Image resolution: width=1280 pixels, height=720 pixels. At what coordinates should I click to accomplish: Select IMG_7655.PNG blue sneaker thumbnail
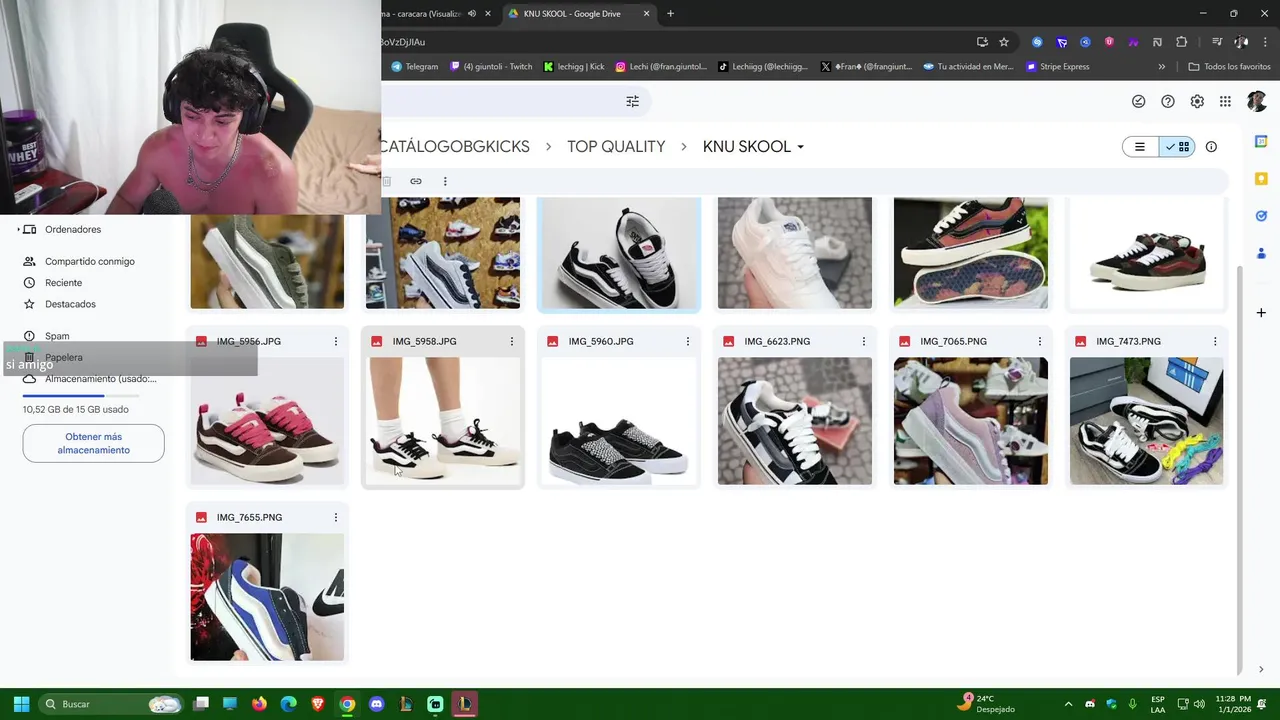[267, 597]
